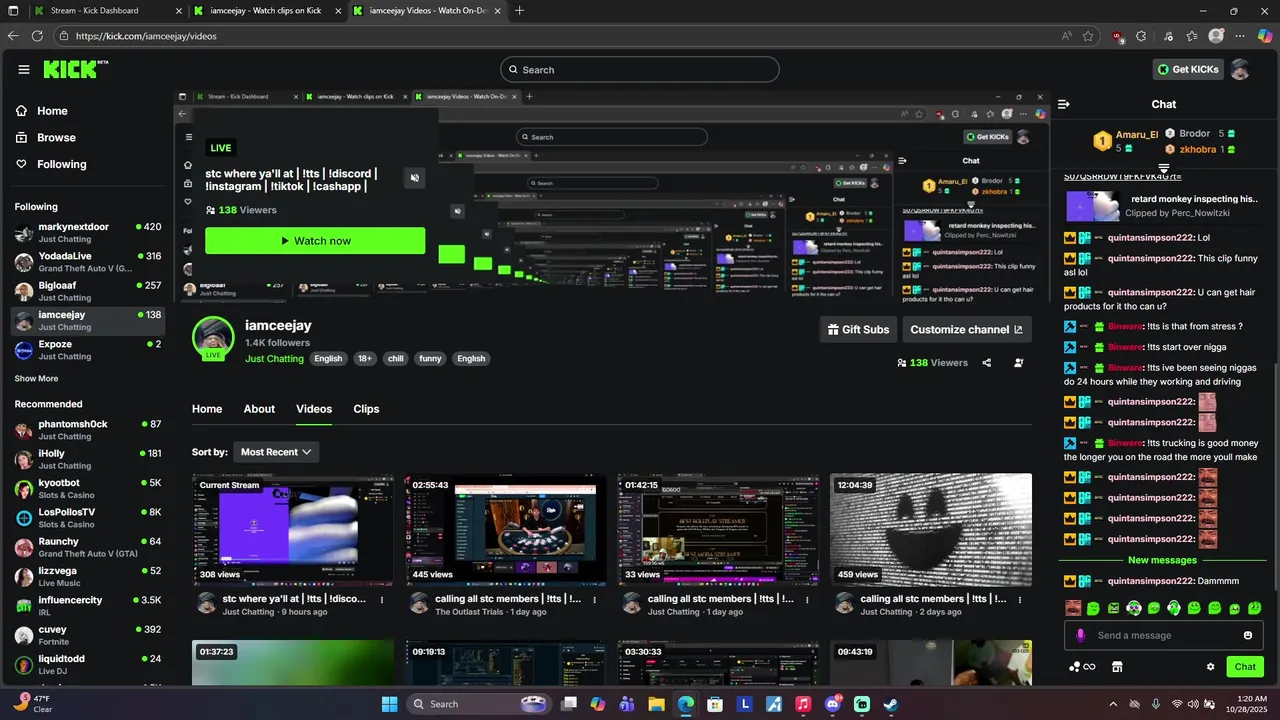The image size is (1280, 720).
Task: Open the shop icon below chat input
Action: click(1117, 667)
